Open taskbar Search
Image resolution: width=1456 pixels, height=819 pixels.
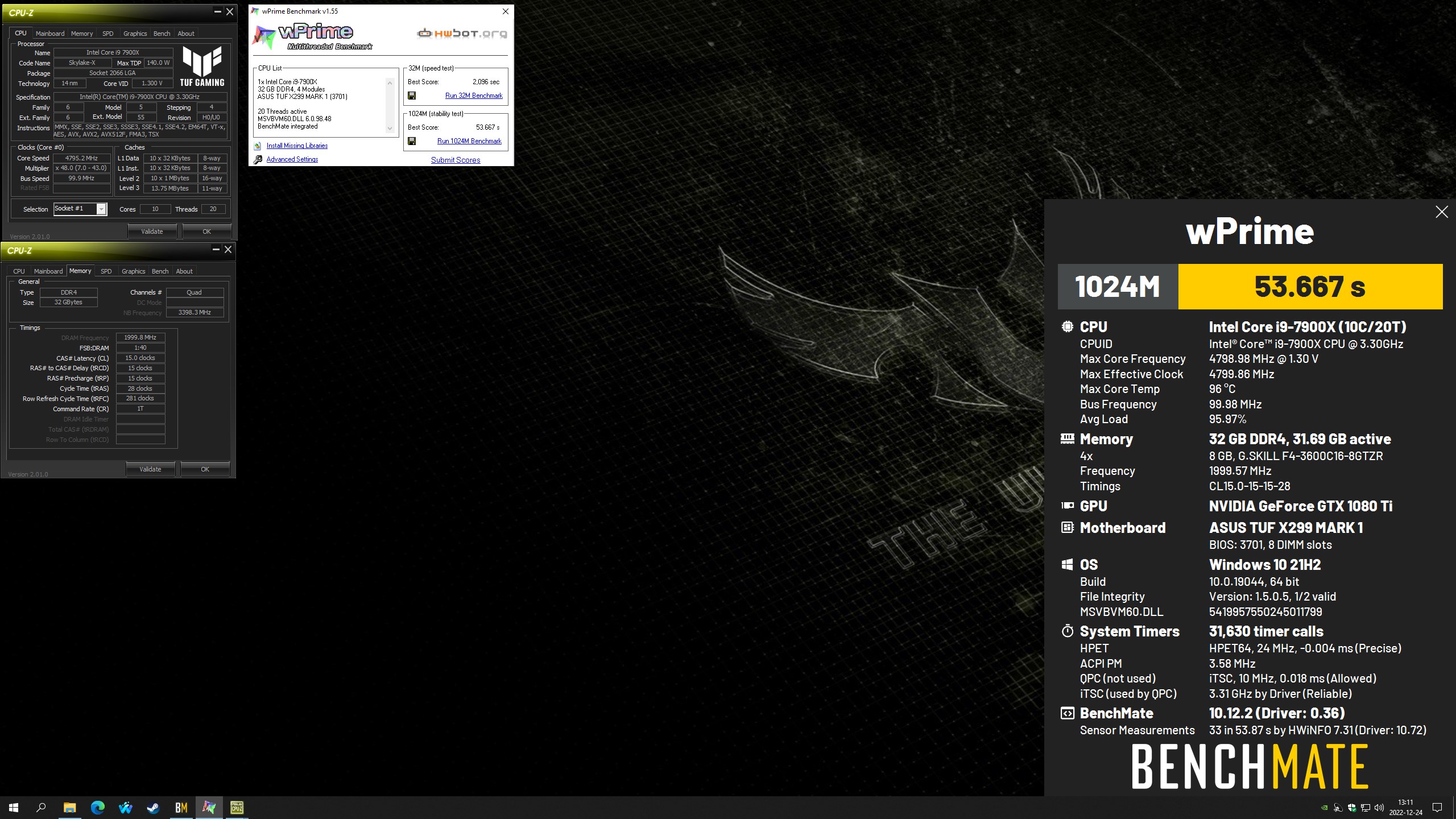tap(41, 807)
